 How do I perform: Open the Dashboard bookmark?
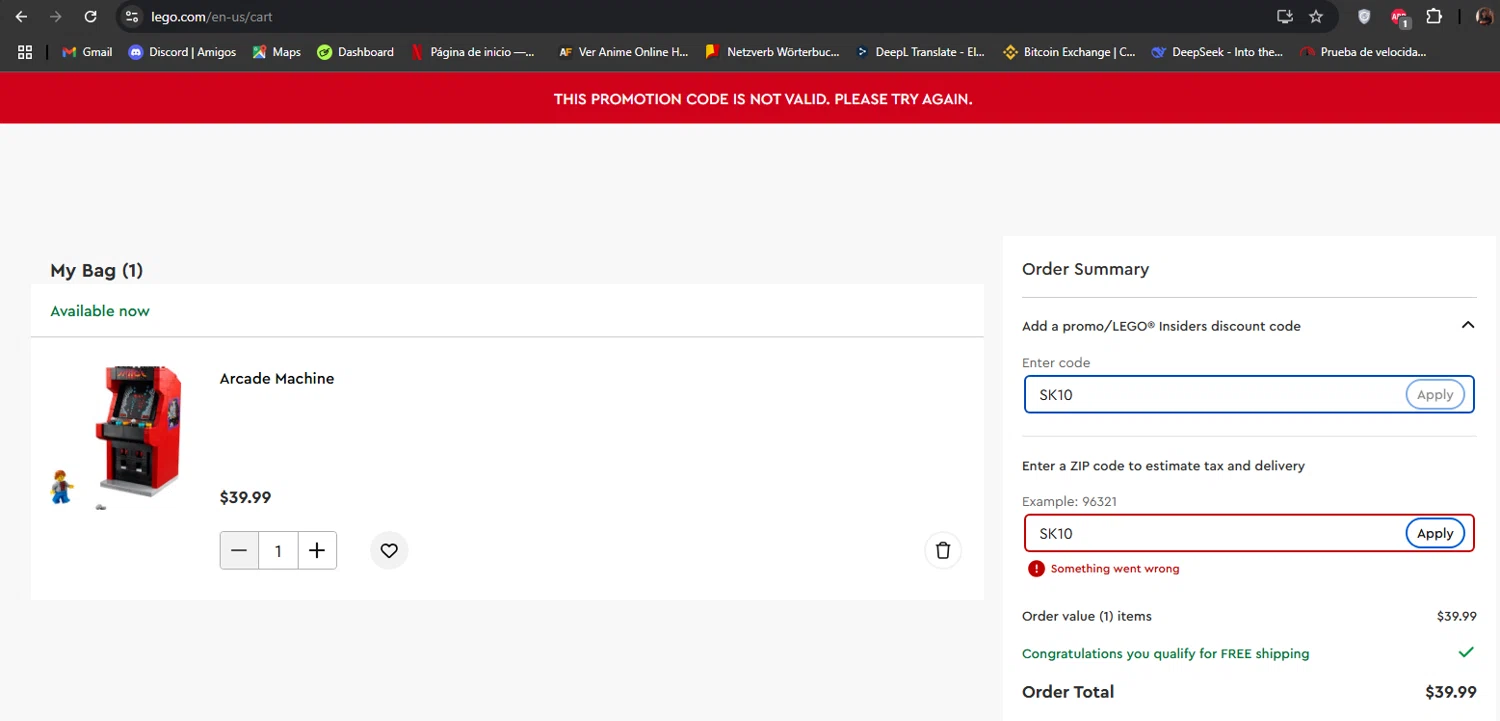pos(355,52)
